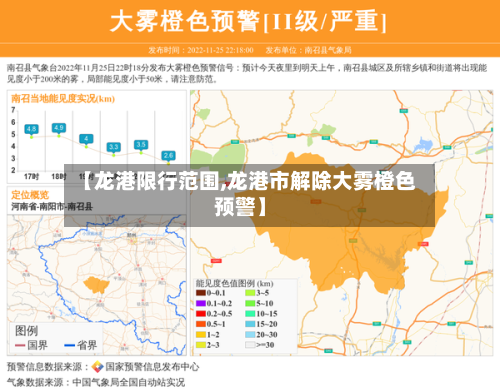Click the blue lake on the main map
500x392 pixels.
pos(423,145)
